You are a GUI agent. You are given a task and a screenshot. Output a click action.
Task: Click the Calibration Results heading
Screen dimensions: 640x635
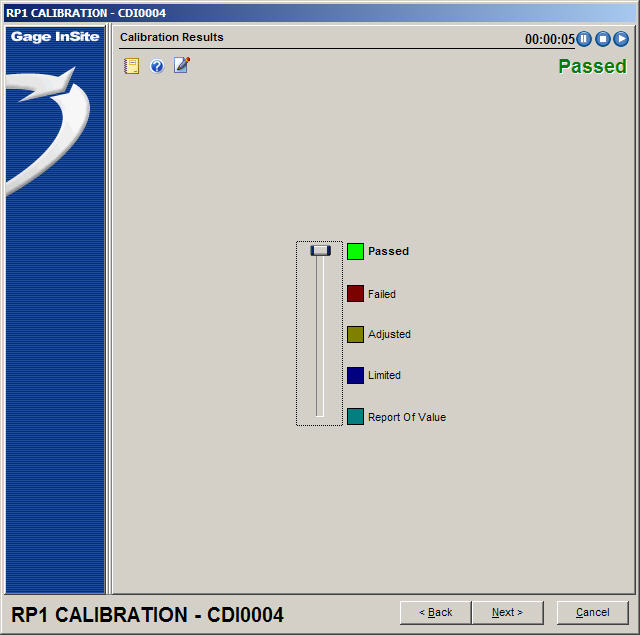tap(171, 37)
